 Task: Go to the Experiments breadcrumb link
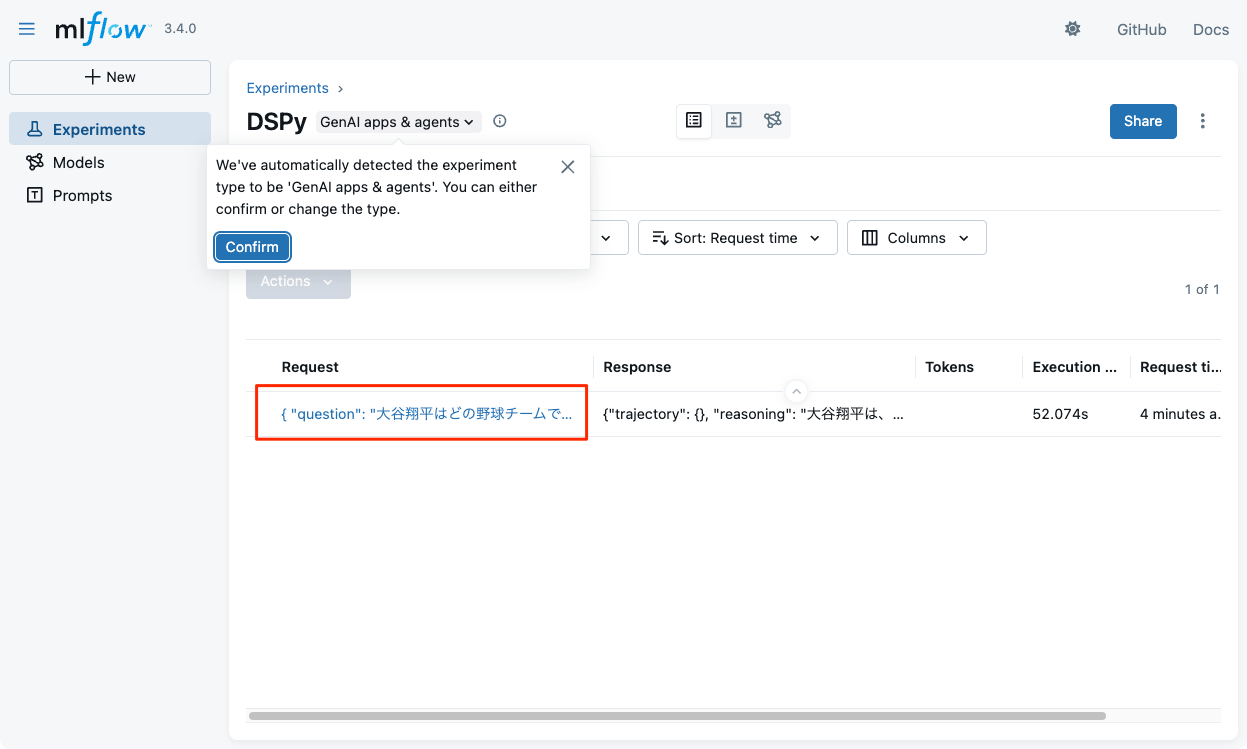[288, 88]
